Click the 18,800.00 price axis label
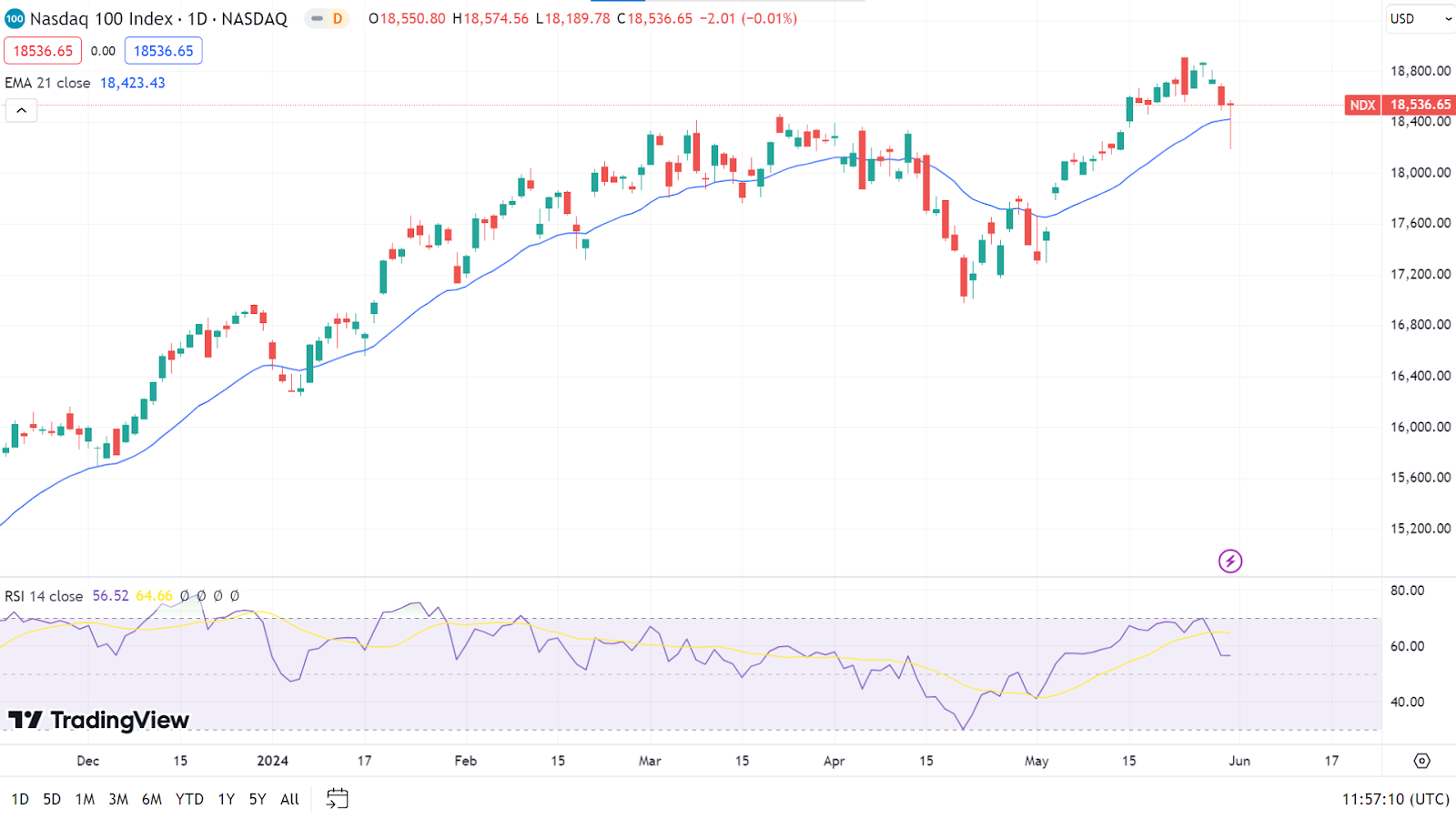This screenshot has width=1456, height=819. (x=1421, y=71)
